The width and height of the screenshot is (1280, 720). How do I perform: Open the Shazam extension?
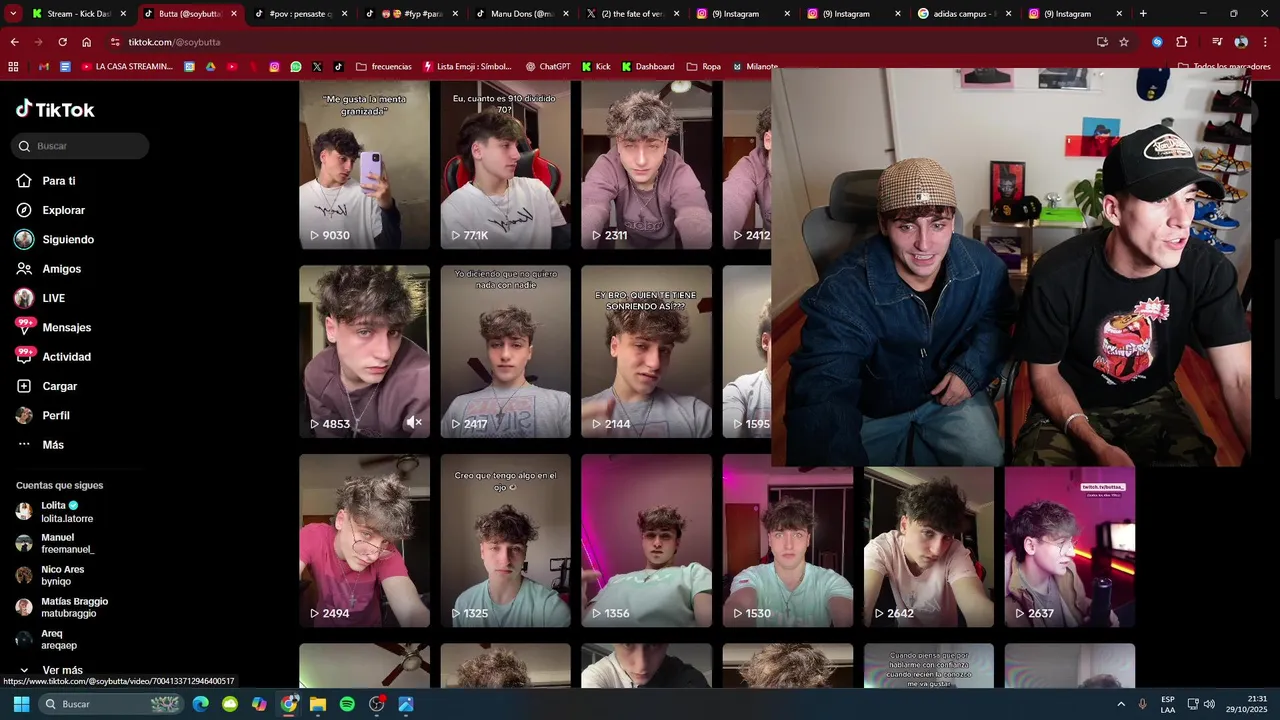point(1157,42)
